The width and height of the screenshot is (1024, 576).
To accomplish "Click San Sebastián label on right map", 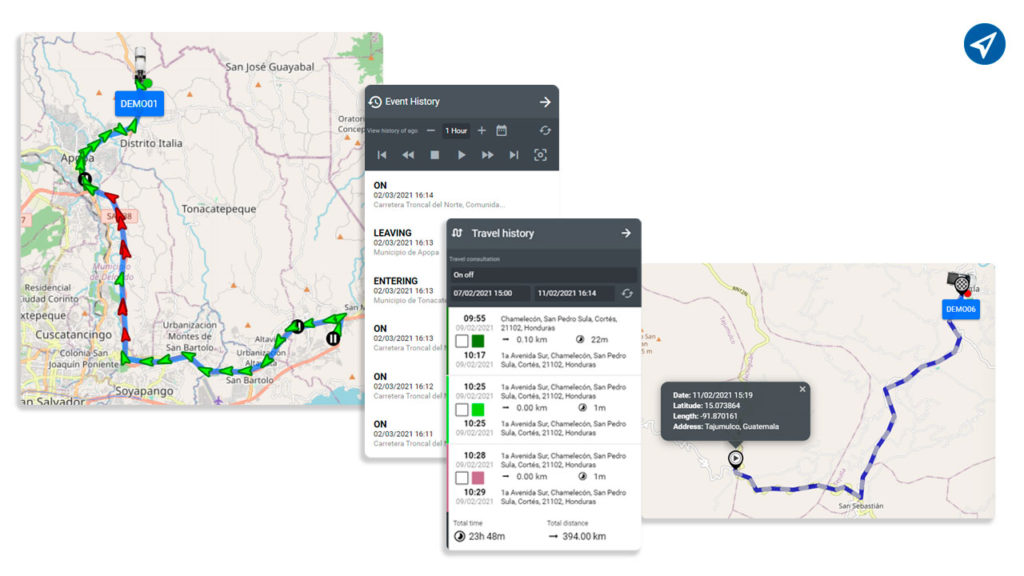I will 861,506.
